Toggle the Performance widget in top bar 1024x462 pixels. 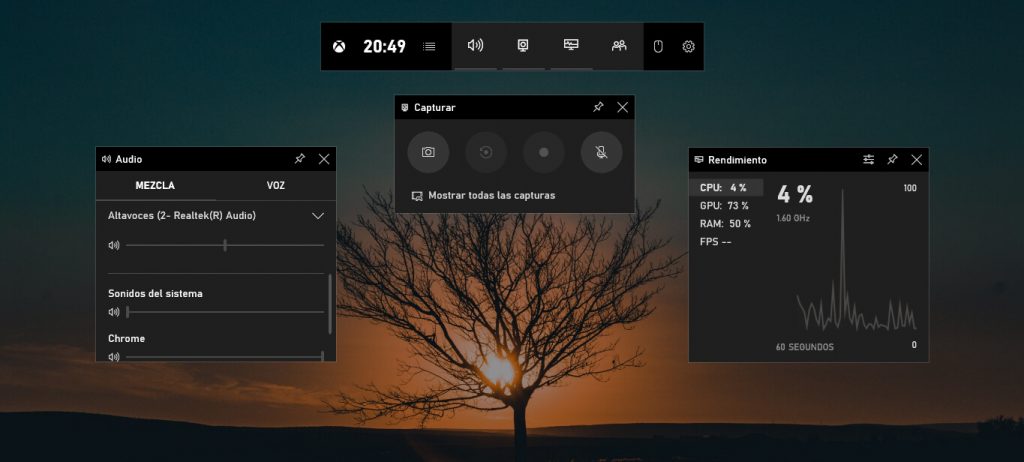[571, 45]
